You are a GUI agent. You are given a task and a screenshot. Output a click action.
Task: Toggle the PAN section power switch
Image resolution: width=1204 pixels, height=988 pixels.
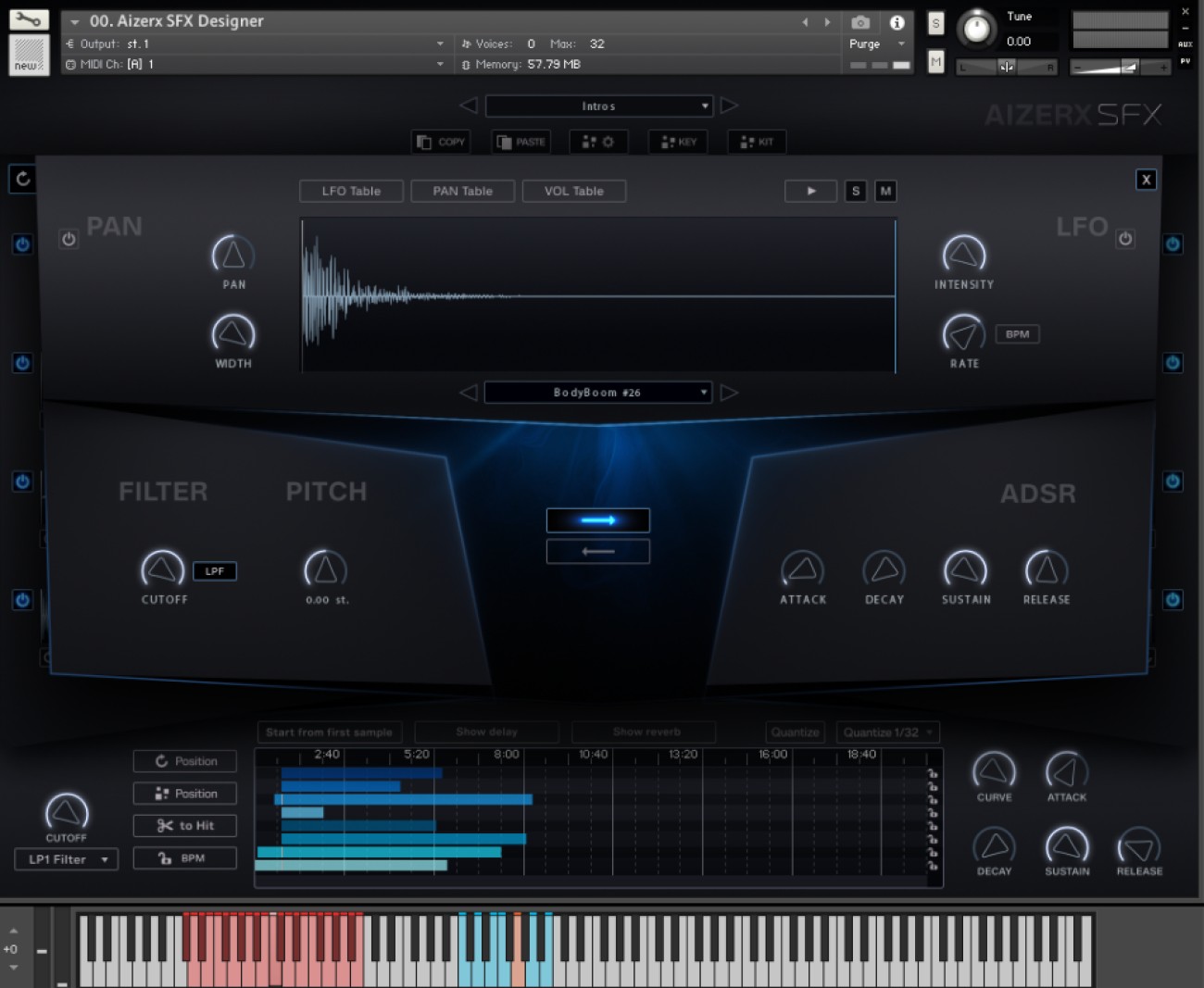(x=69, y=238)
